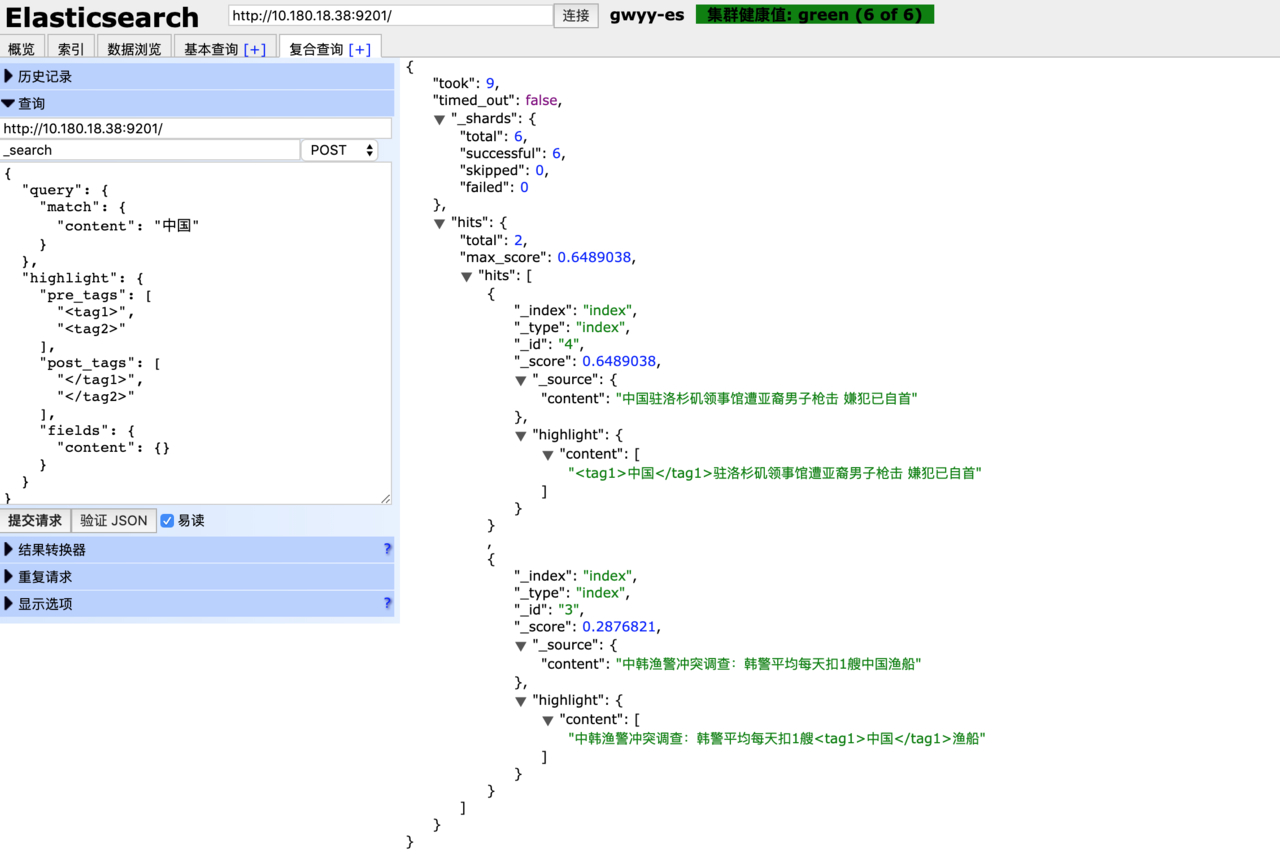Image resolution: width=1280 pixels, height=863 pixels.
Task: Click the gwyy-es cluster name
Action: click(647, 15)
